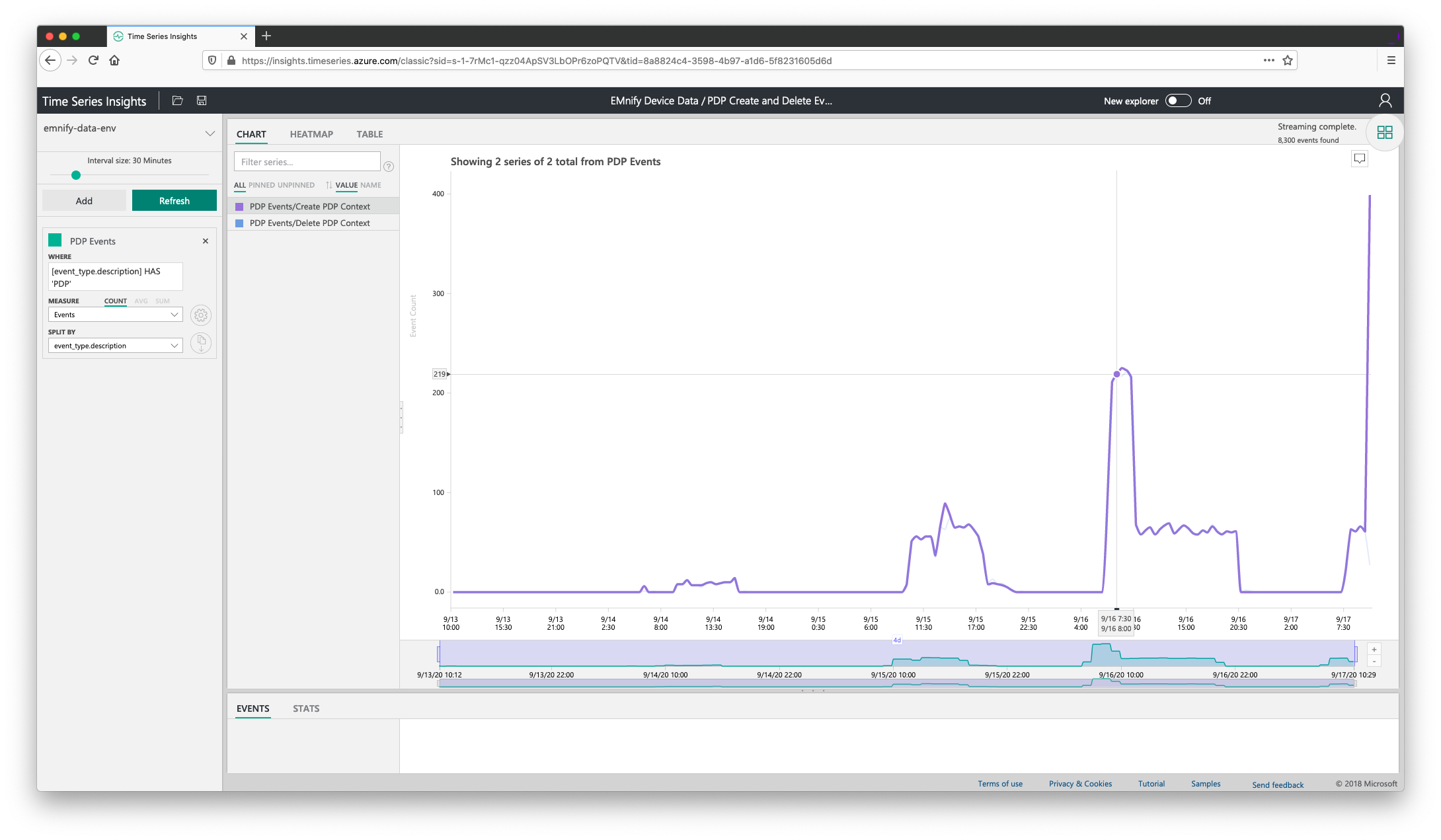Click the 219 value chart data point

click(1116, 374)
